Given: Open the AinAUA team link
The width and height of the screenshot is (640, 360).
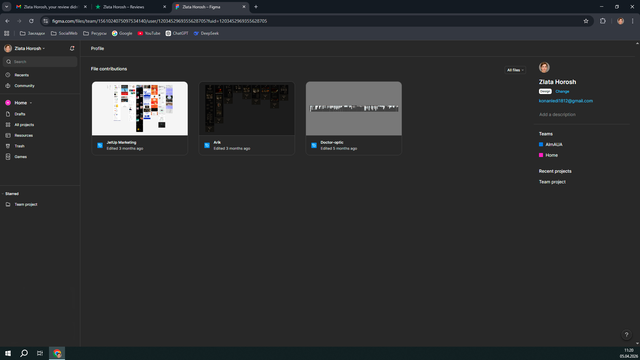Looking at the screenshot, I should pyautogui.click(x=554, y=144).
